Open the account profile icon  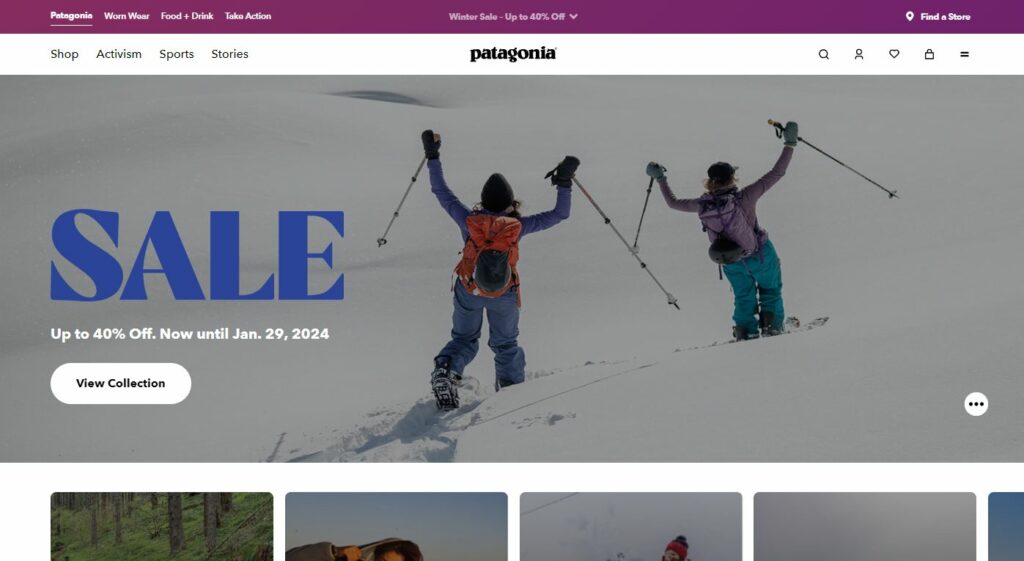click(859, 54)
